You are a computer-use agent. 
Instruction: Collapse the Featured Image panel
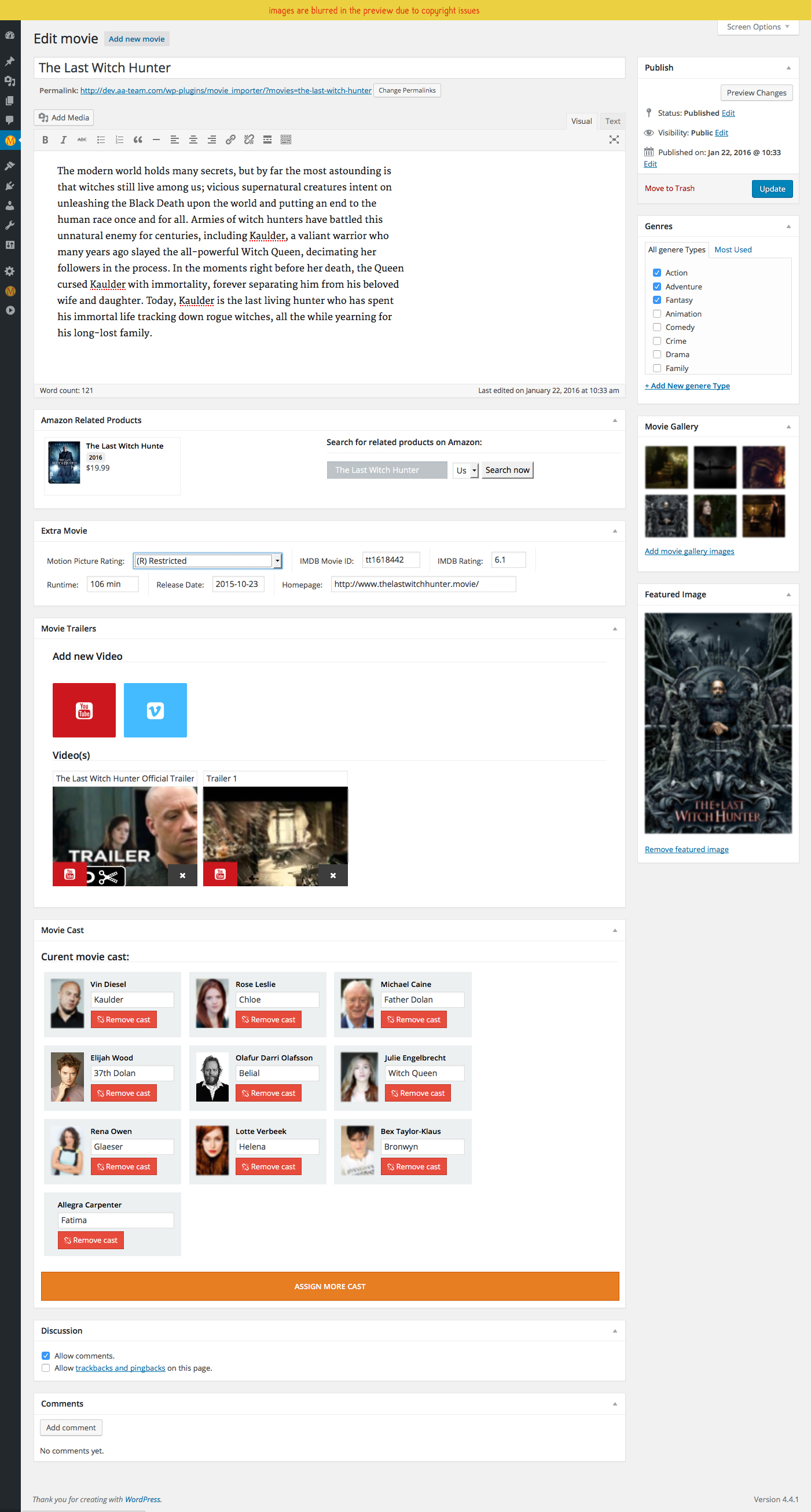[788, 594]
